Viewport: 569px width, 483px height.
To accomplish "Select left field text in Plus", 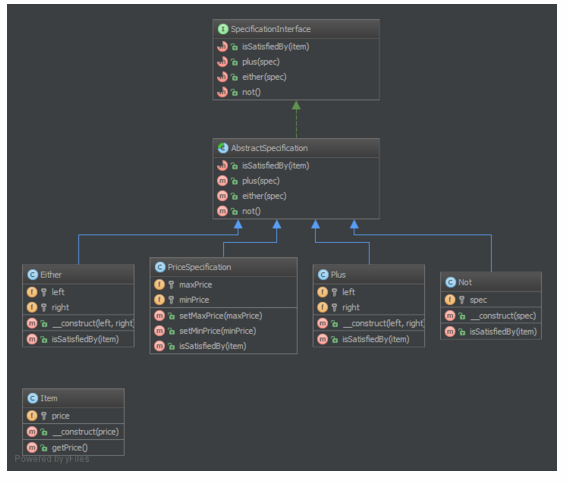I will [x=349, y=292].
